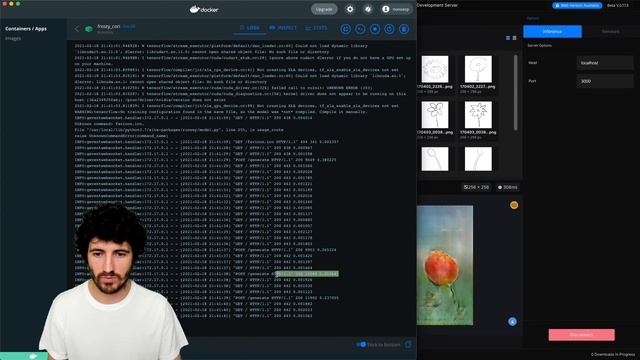This screenshot has width=640, height=360.
Task: Click Downloads In Progress status text
Action: [613, 355]
